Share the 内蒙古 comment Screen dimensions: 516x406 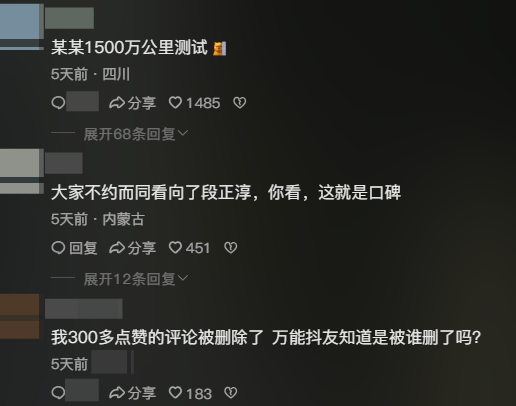[x=133, y=248]
